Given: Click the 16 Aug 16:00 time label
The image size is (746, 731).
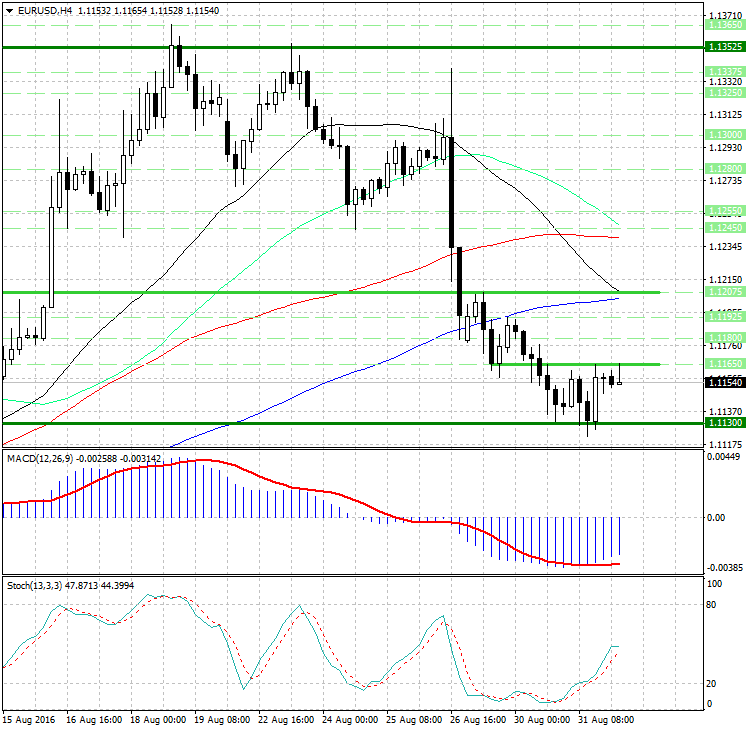Looking at the screenshot, I should tap(94, 720).
